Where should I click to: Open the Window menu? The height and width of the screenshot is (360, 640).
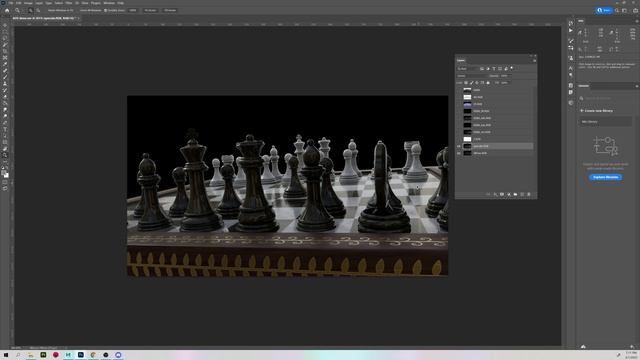(x=109, y=3)
